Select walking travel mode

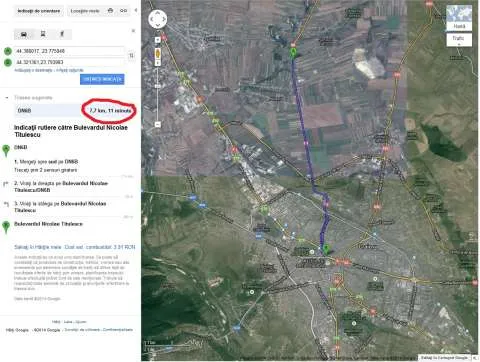(62, 34)
